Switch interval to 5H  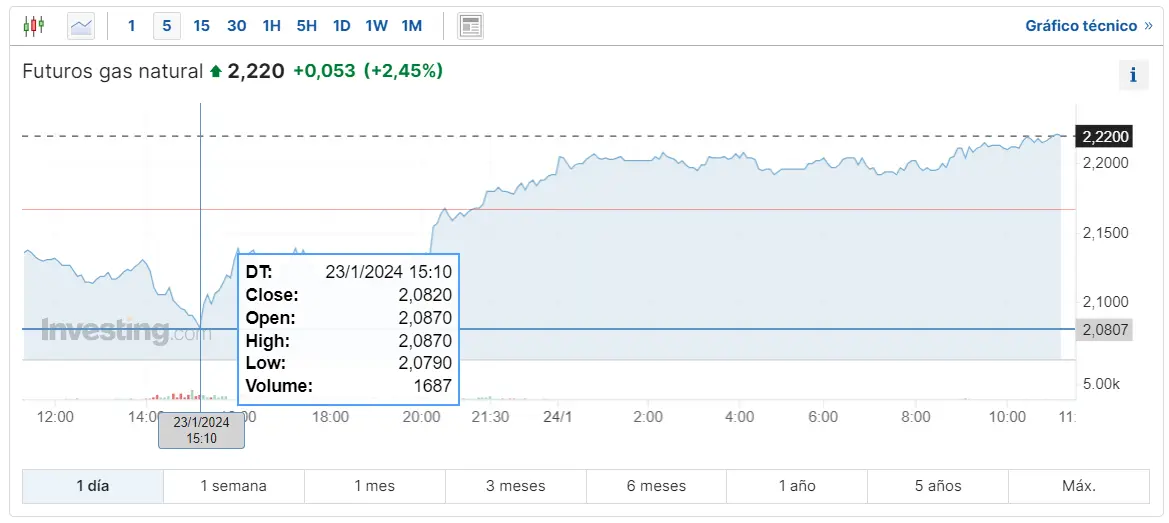306,26
